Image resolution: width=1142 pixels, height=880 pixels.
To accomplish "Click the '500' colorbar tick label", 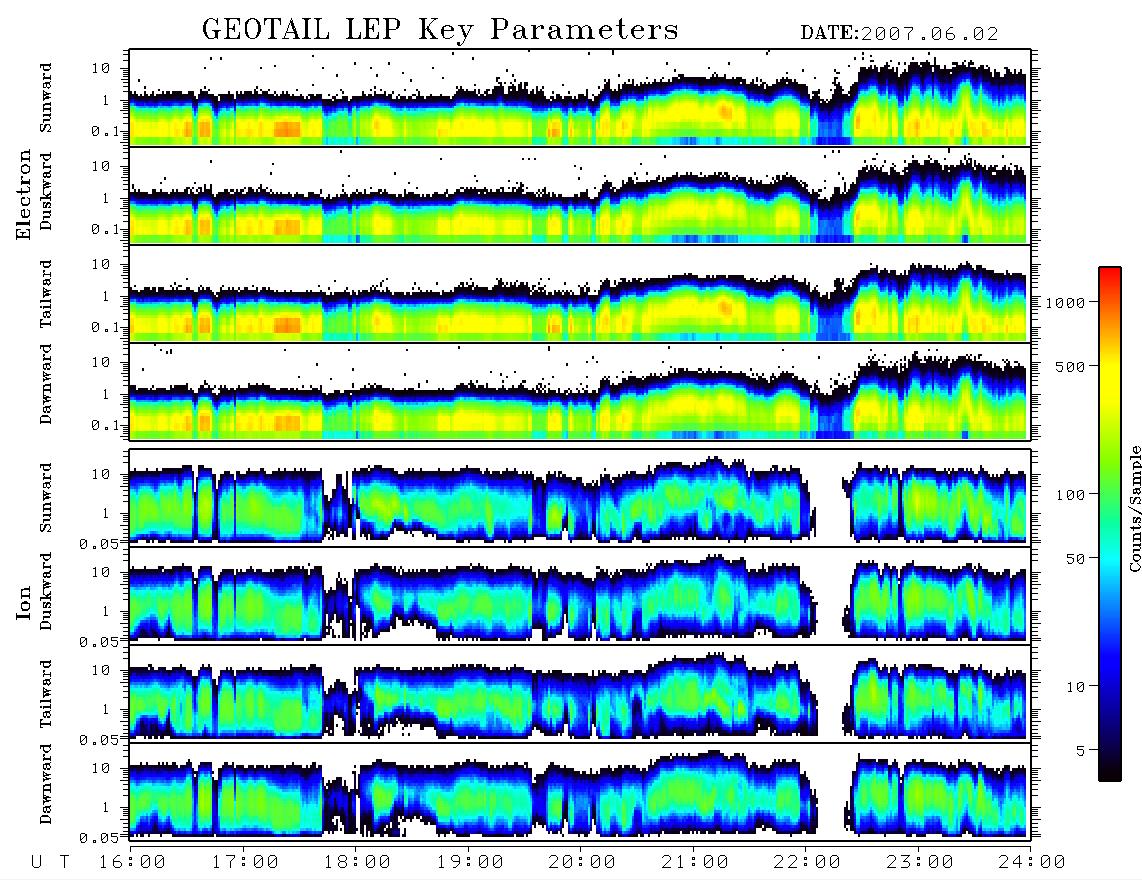I will 1070,366.
